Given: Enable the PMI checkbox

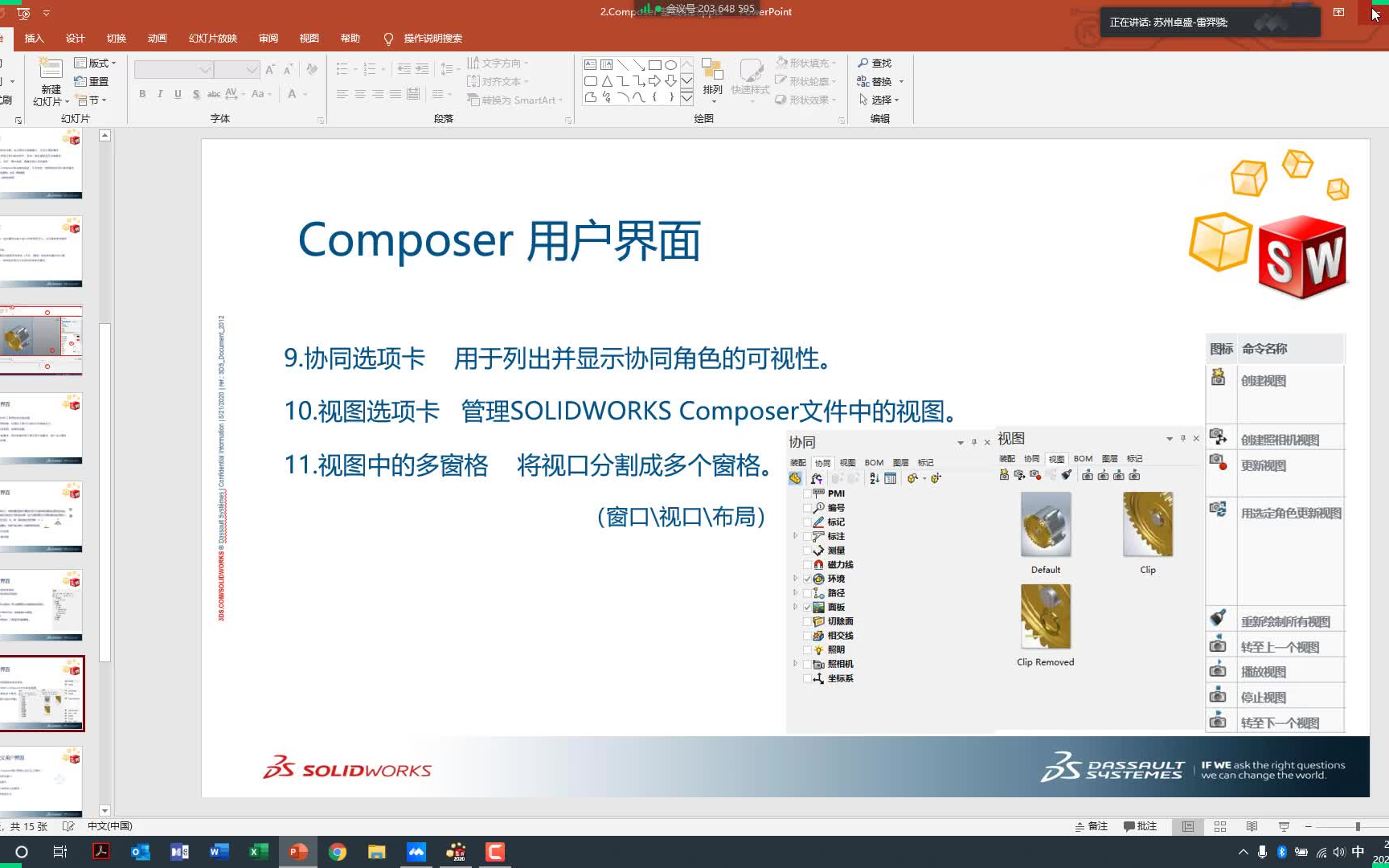Looking at the screenshot, I should (806, 493).
